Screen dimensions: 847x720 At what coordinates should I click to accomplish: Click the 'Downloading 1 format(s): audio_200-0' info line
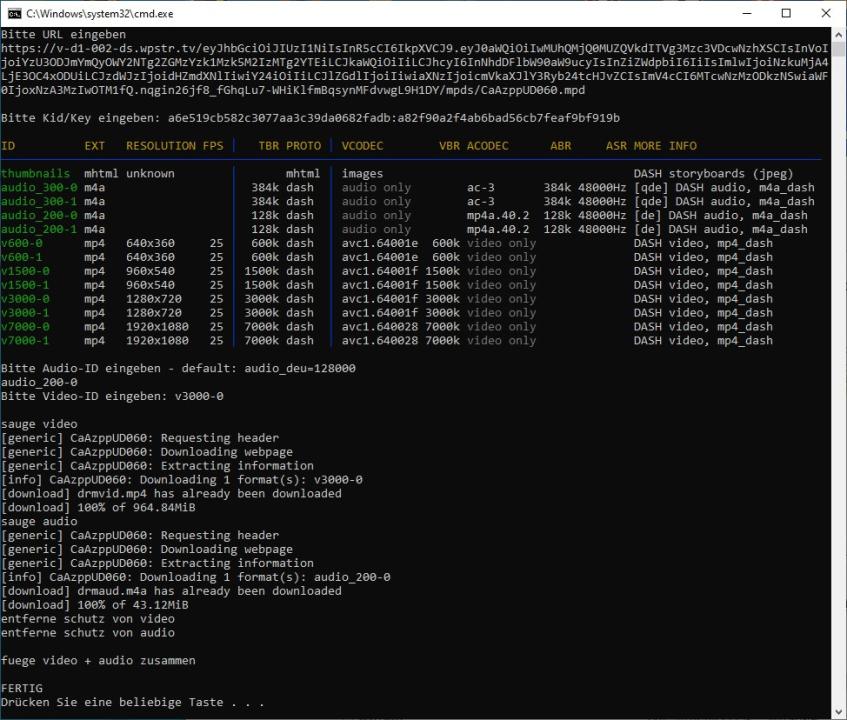tap(196, 577)
